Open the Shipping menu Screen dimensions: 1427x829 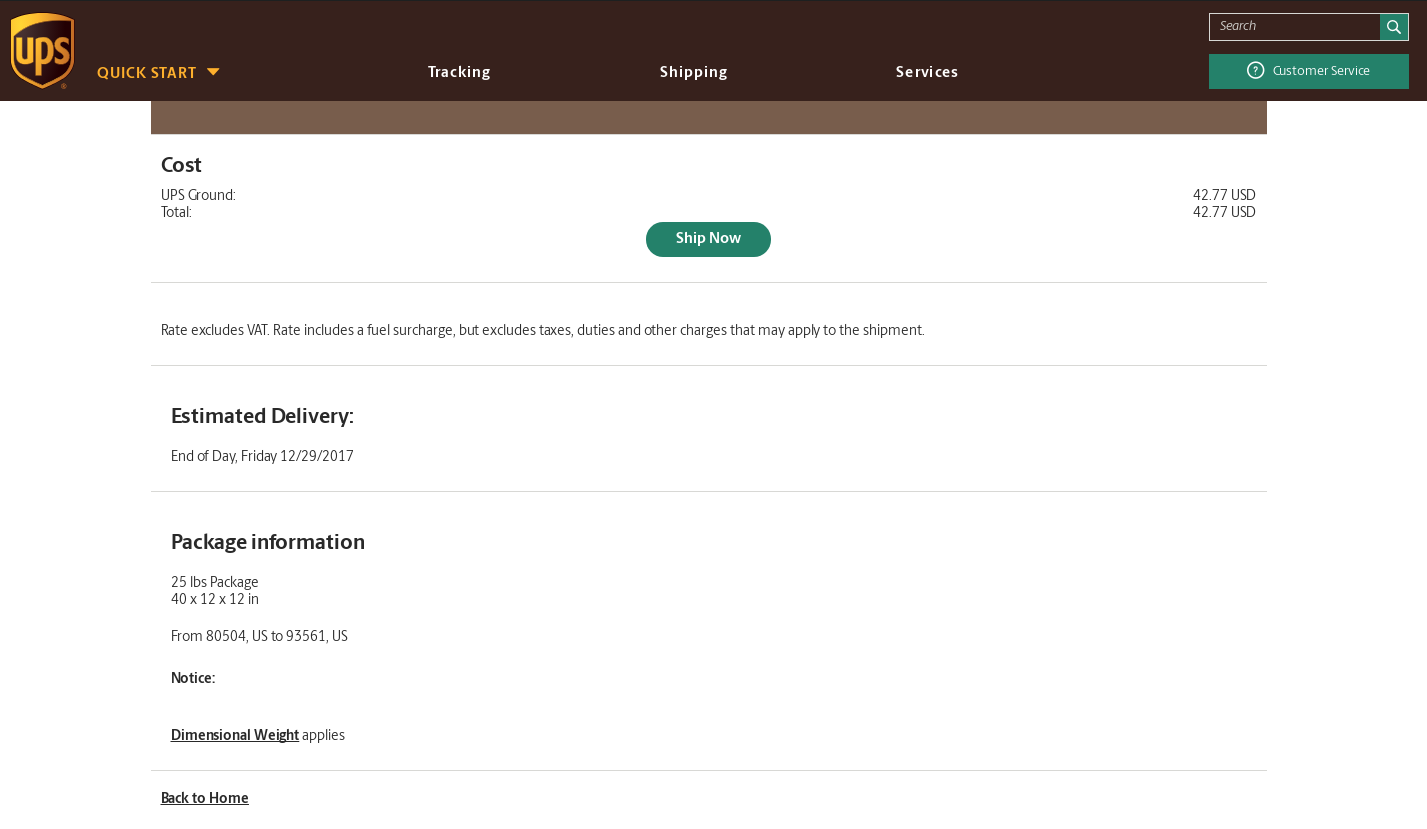693,72
